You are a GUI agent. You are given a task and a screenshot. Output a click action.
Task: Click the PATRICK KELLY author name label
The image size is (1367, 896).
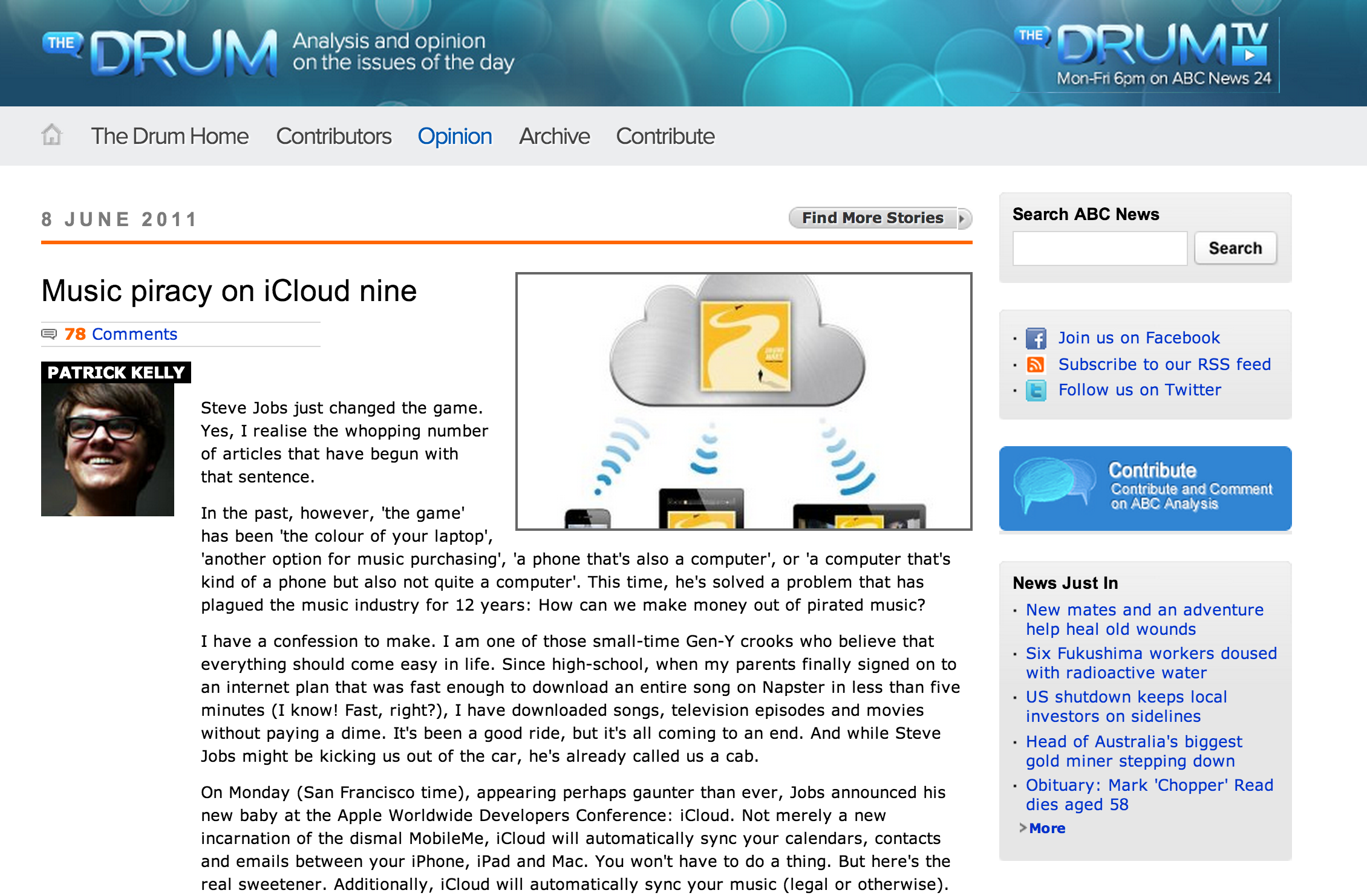tap(116, 372)
